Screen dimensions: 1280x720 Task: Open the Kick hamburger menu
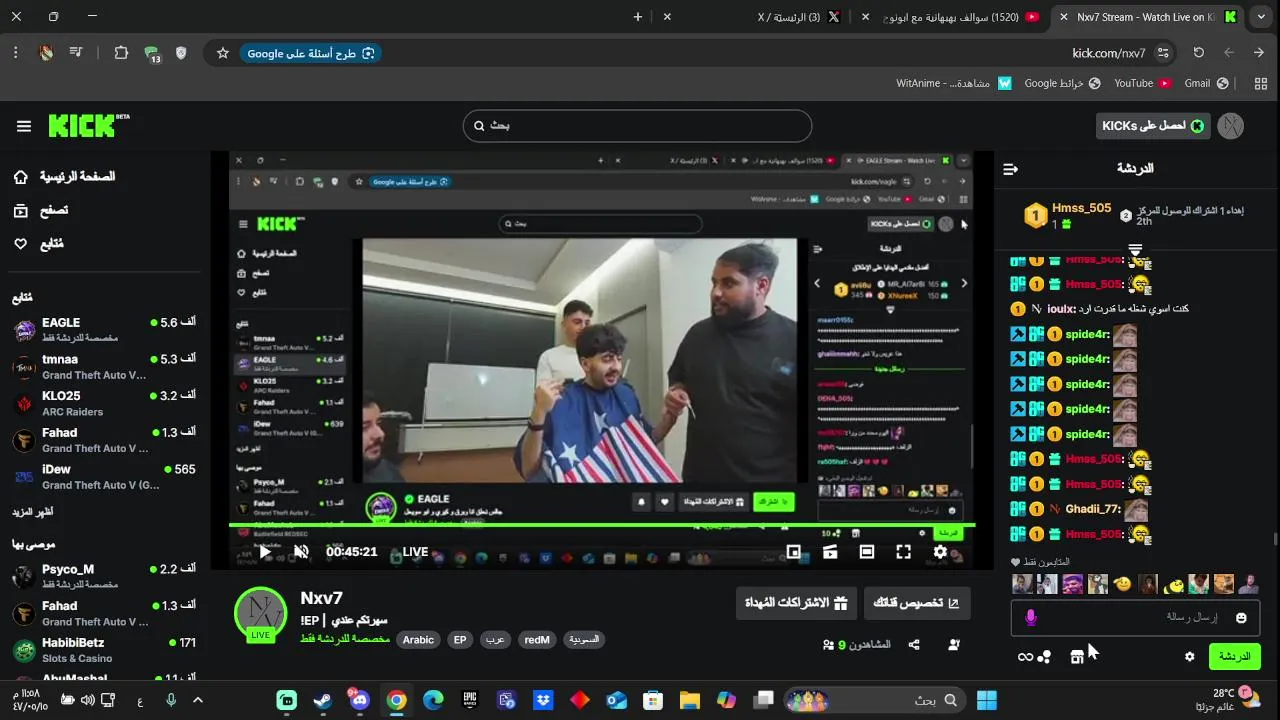24,126
